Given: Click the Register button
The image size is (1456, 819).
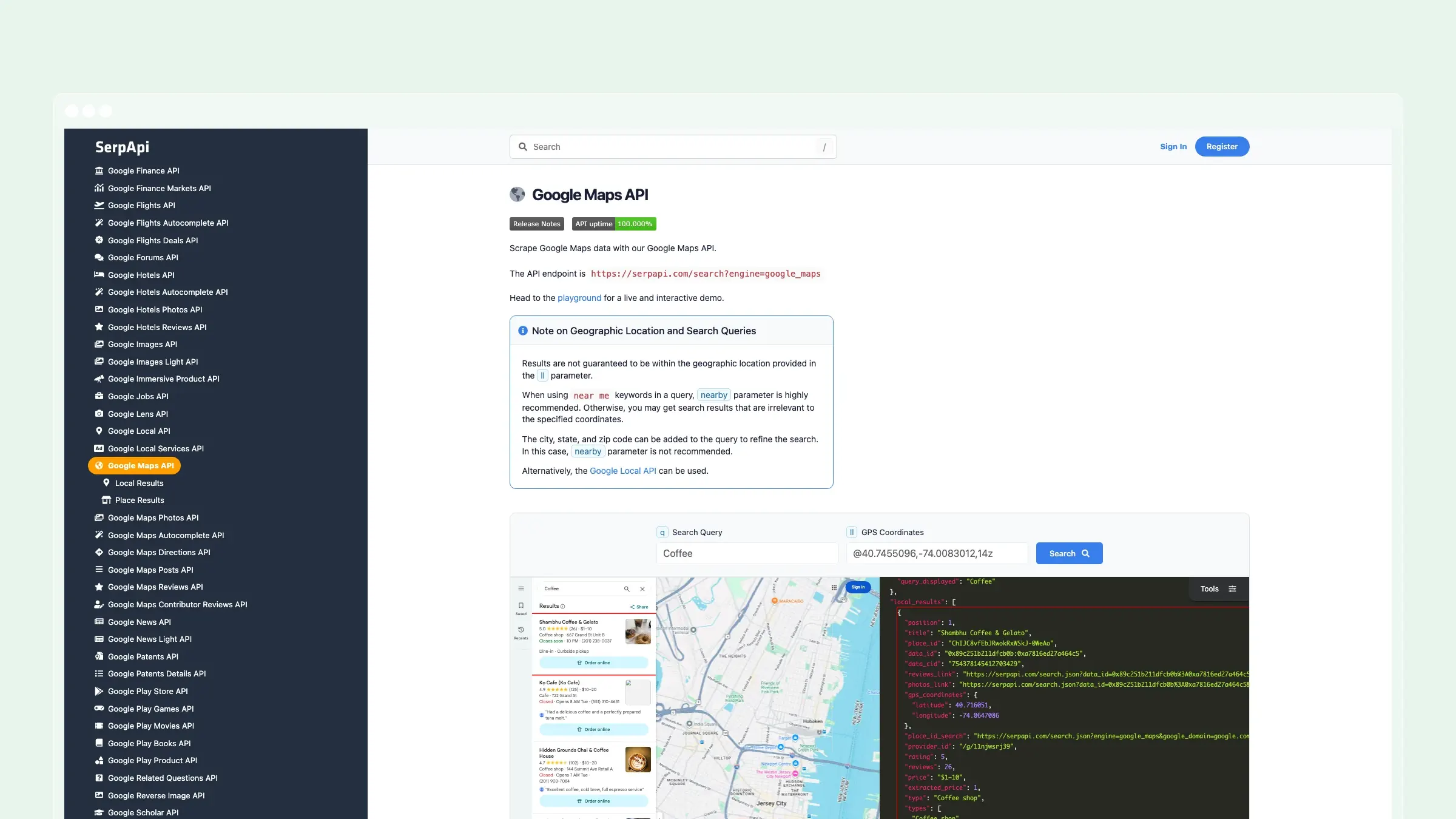Looking at the screenshot, I should [1222, 146].
